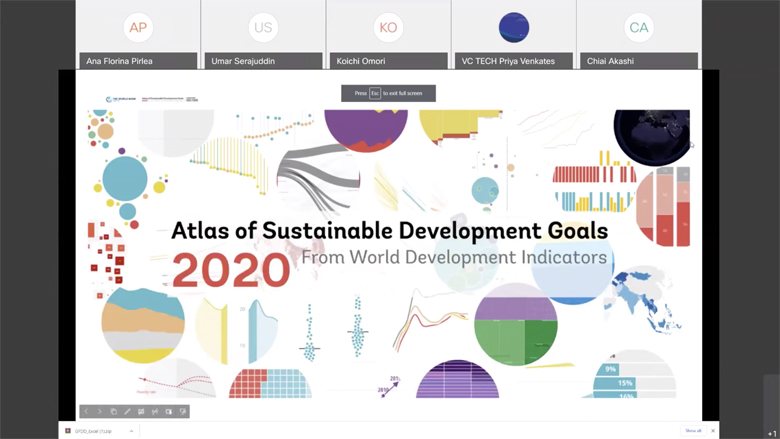Click the camera icon in slideshow toolbar
Screen dimensions: 780x439
169,412
